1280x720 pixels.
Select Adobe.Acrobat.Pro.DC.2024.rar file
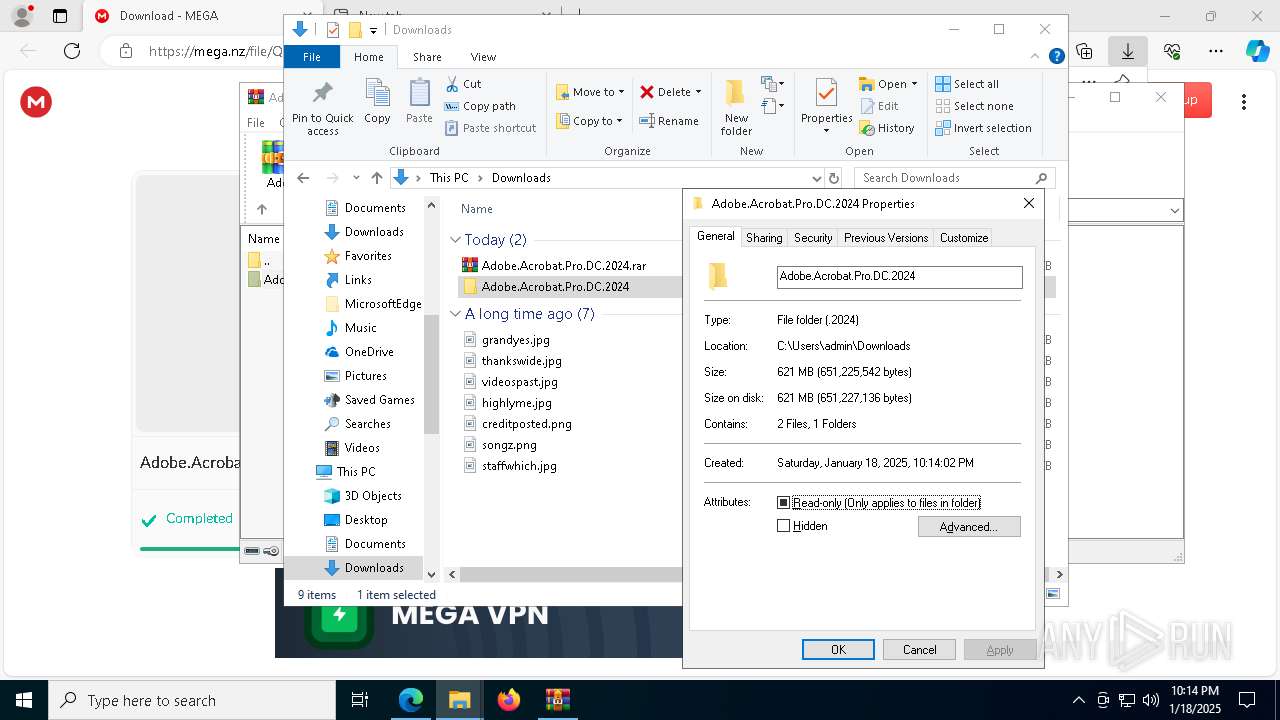[564, 266]
